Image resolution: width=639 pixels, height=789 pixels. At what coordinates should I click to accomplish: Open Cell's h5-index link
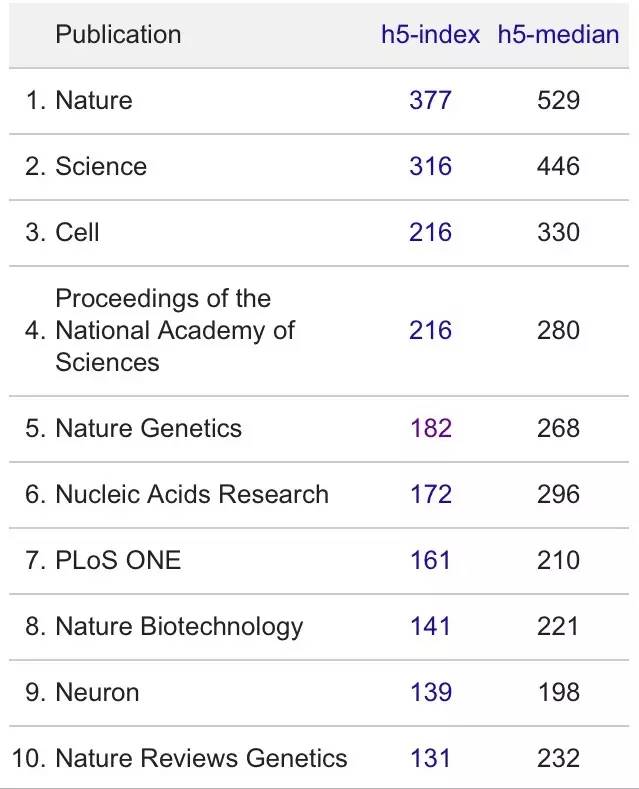[430, 232]
